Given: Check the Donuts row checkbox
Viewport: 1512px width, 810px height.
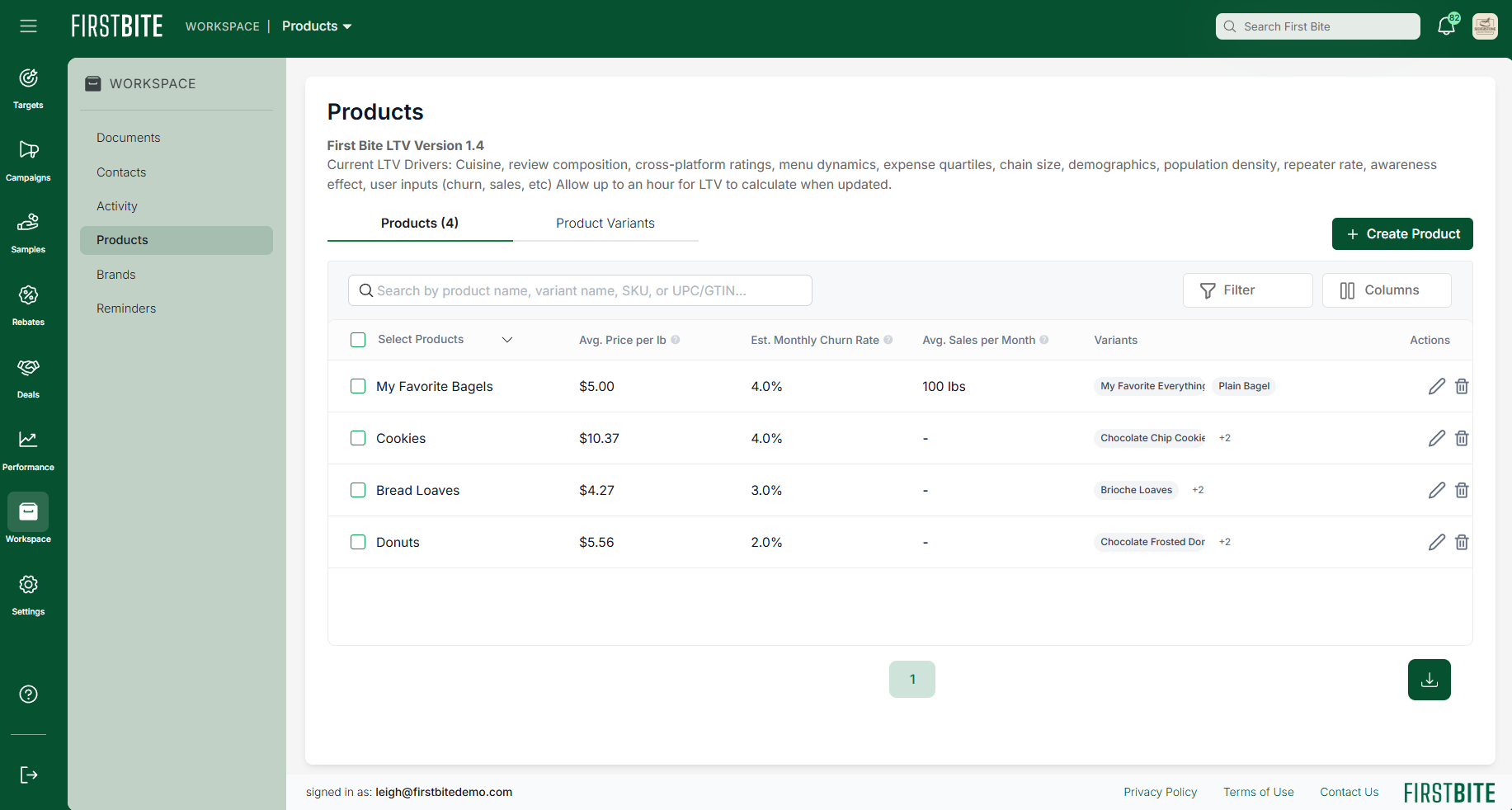Looking at the screenshot, I should (358, 542).
